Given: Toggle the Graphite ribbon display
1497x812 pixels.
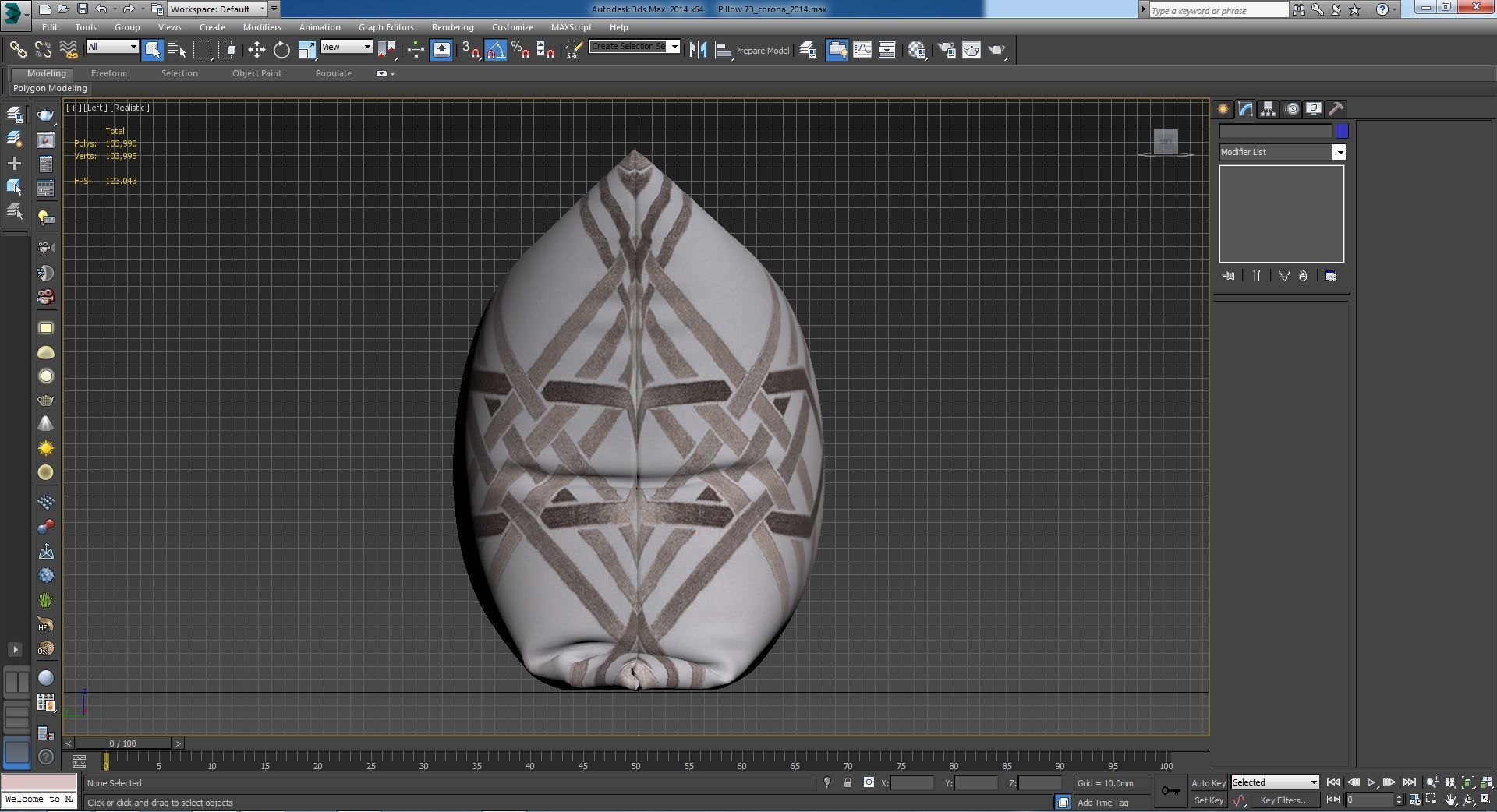Looking at the screenshot, I should (837, 50).
